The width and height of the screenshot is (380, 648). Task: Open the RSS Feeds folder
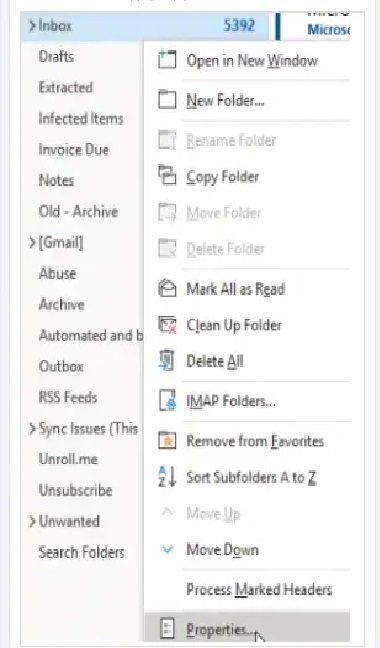point(68,397)
